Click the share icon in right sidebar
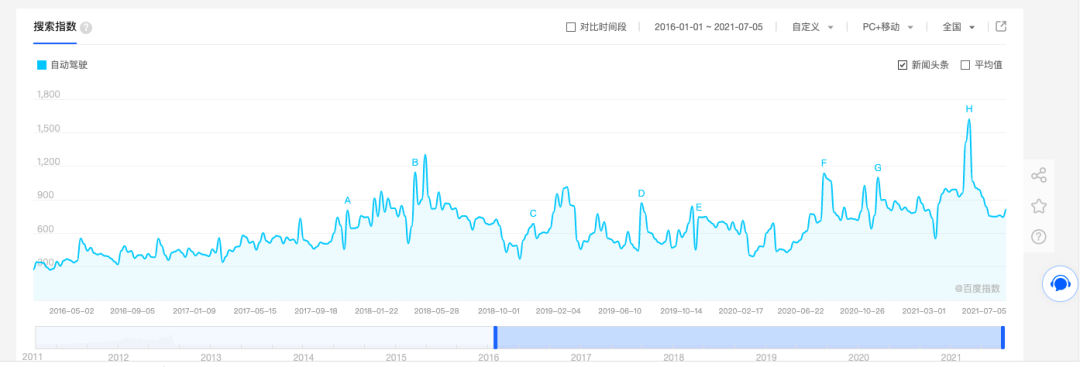This screenshot has width=1080, height=367. (1039, 175)
